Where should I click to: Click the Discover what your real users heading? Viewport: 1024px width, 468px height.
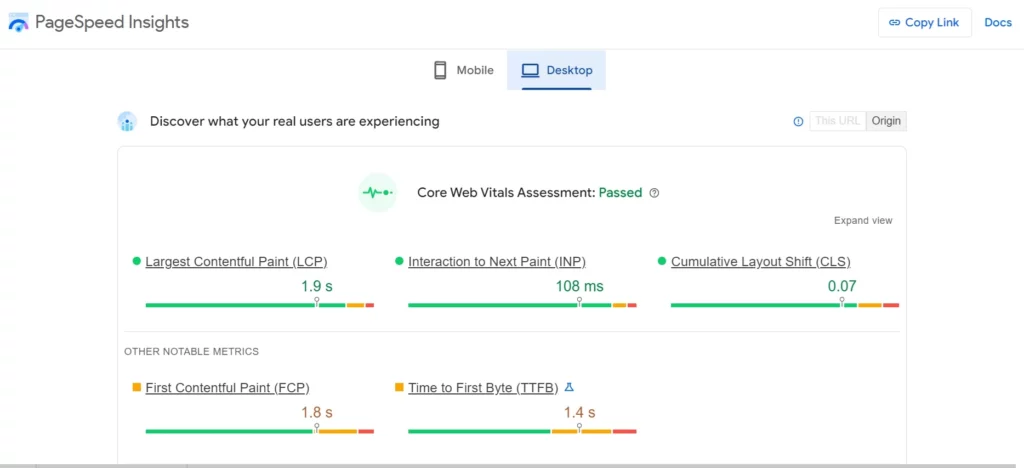[295, 121]
